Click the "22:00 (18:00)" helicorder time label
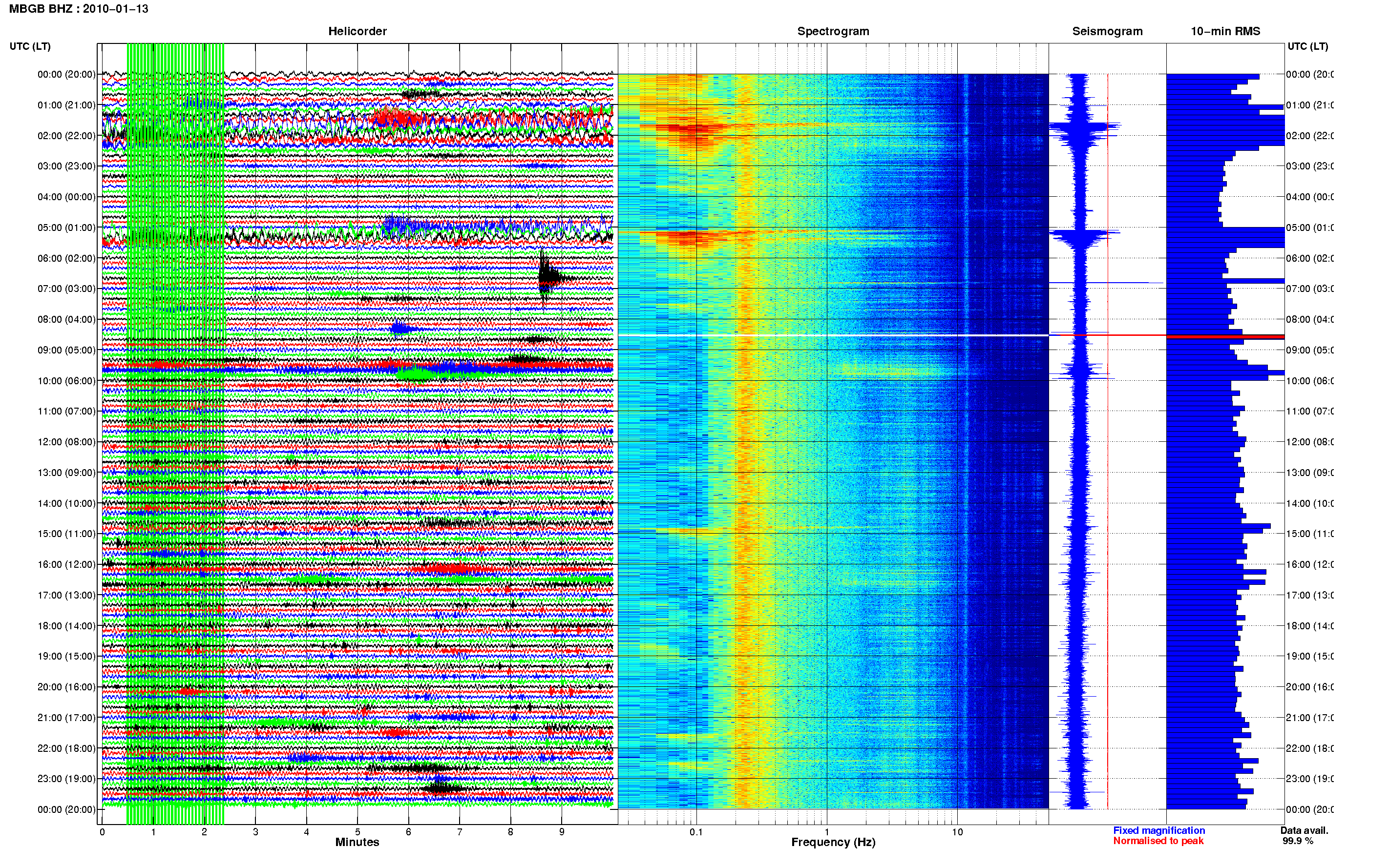This screenshot has height=868, width=1389. (x=66, y=748)
